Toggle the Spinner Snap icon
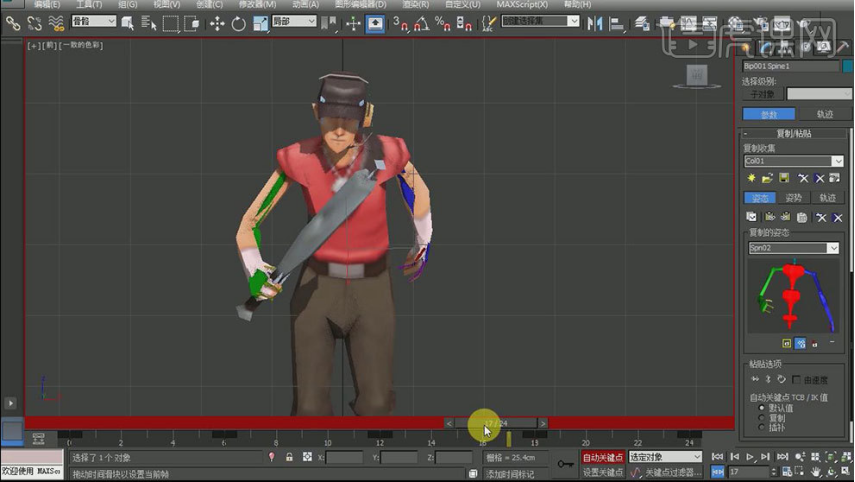This screenshot has height=482, width=855. [463, 23]
